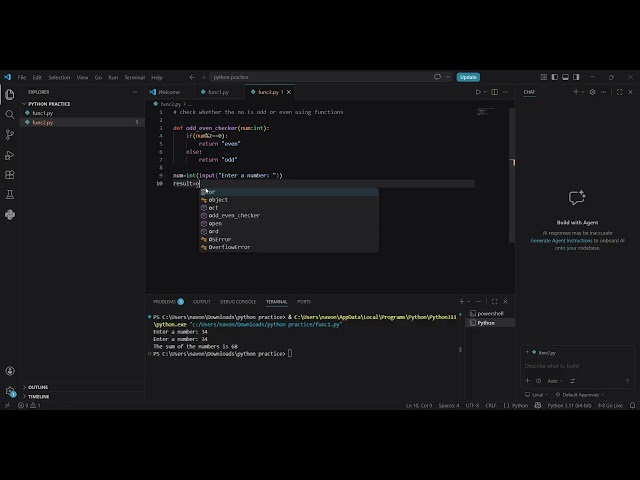The image size is (640, 480).
Task: Open editor More Actions ellipsis
Action: [506, 92]
